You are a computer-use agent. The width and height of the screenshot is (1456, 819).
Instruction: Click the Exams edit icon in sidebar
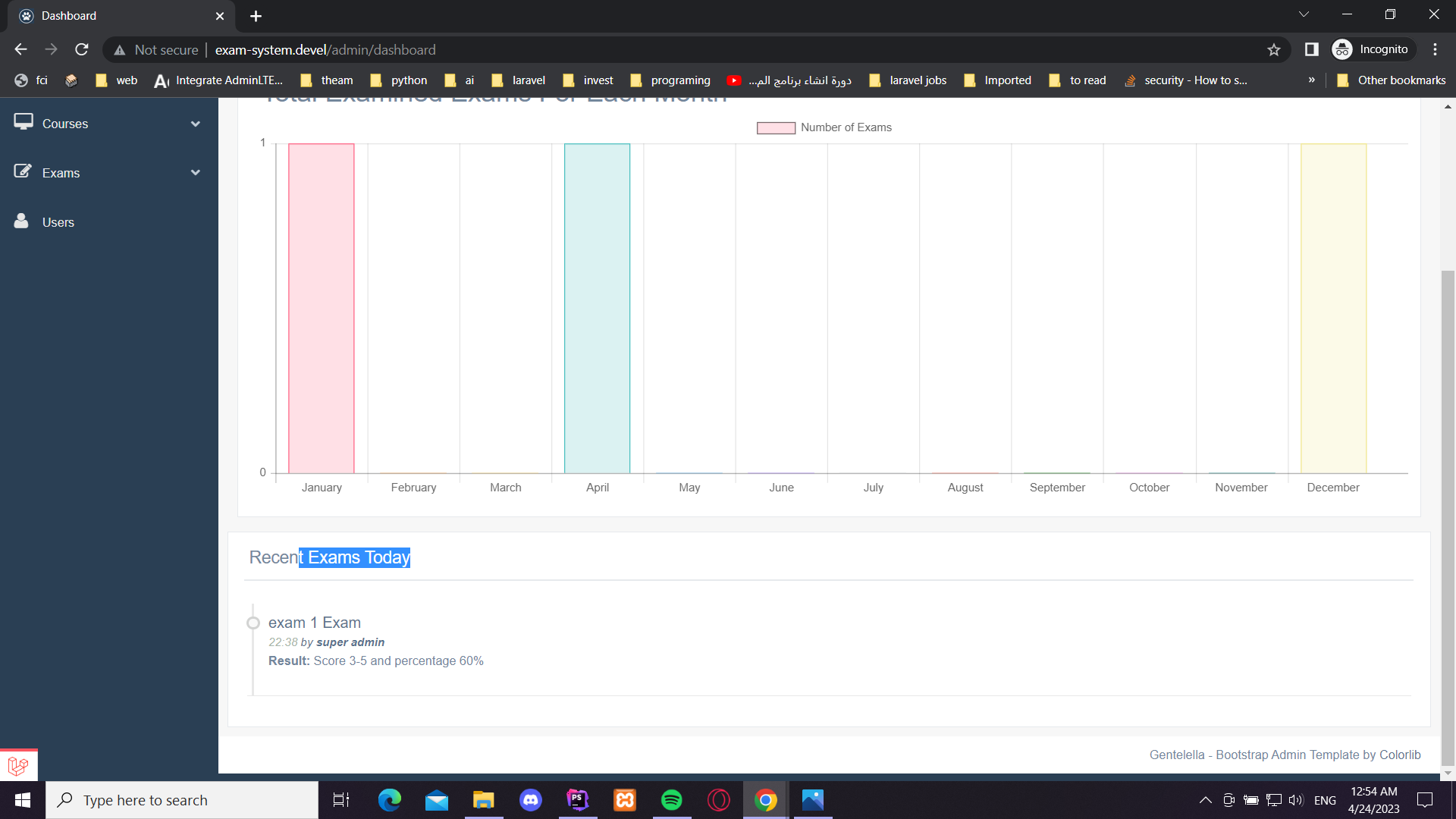coord(24,171)
